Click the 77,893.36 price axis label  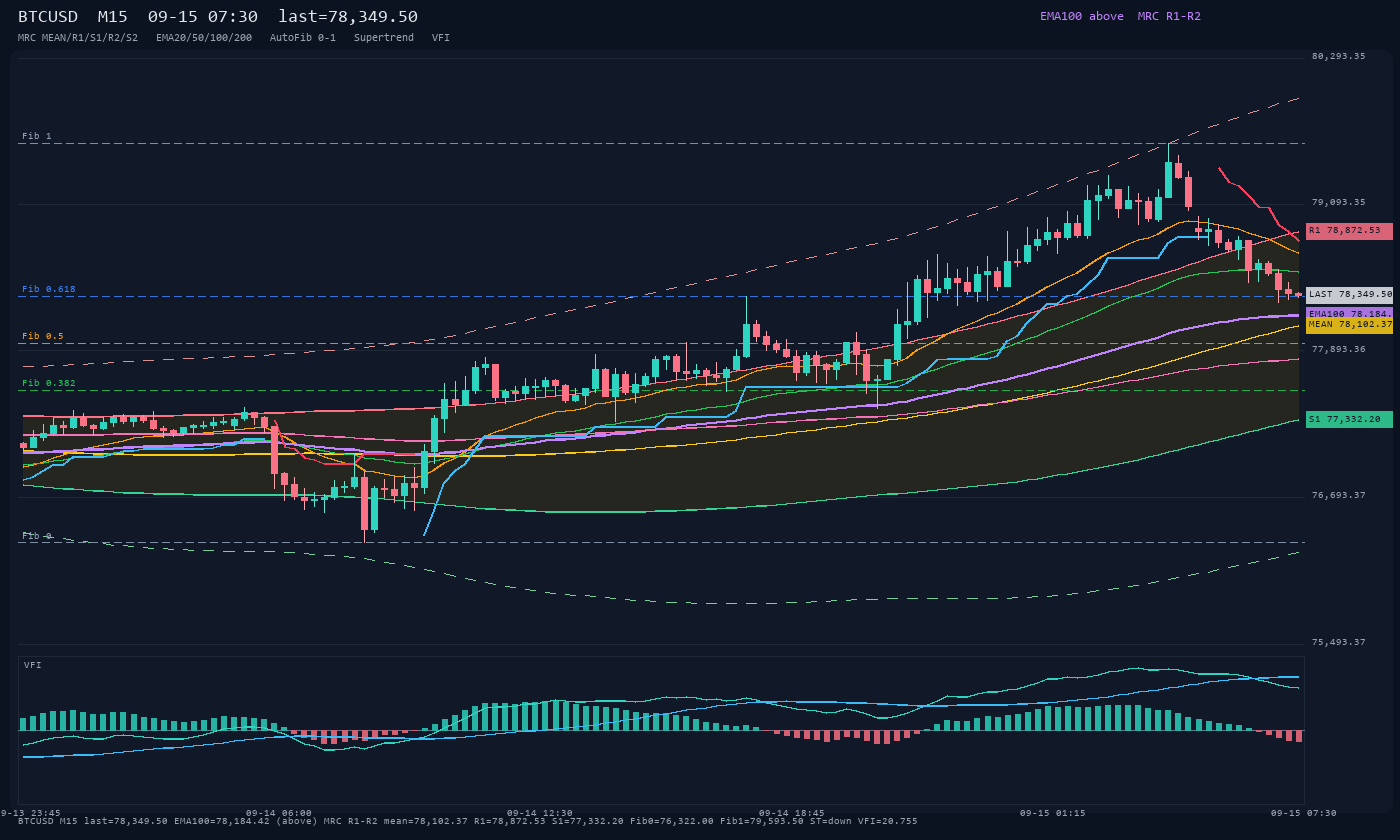1338,349
